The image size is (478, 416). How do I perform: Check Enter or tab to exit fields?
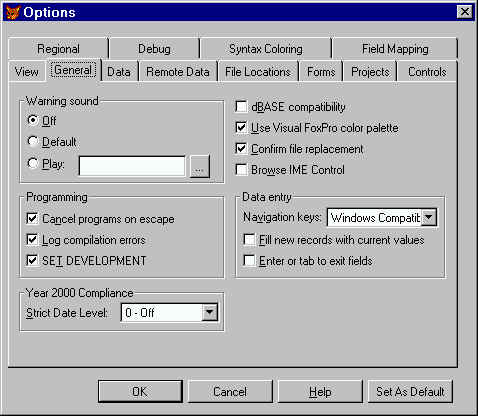249,261
